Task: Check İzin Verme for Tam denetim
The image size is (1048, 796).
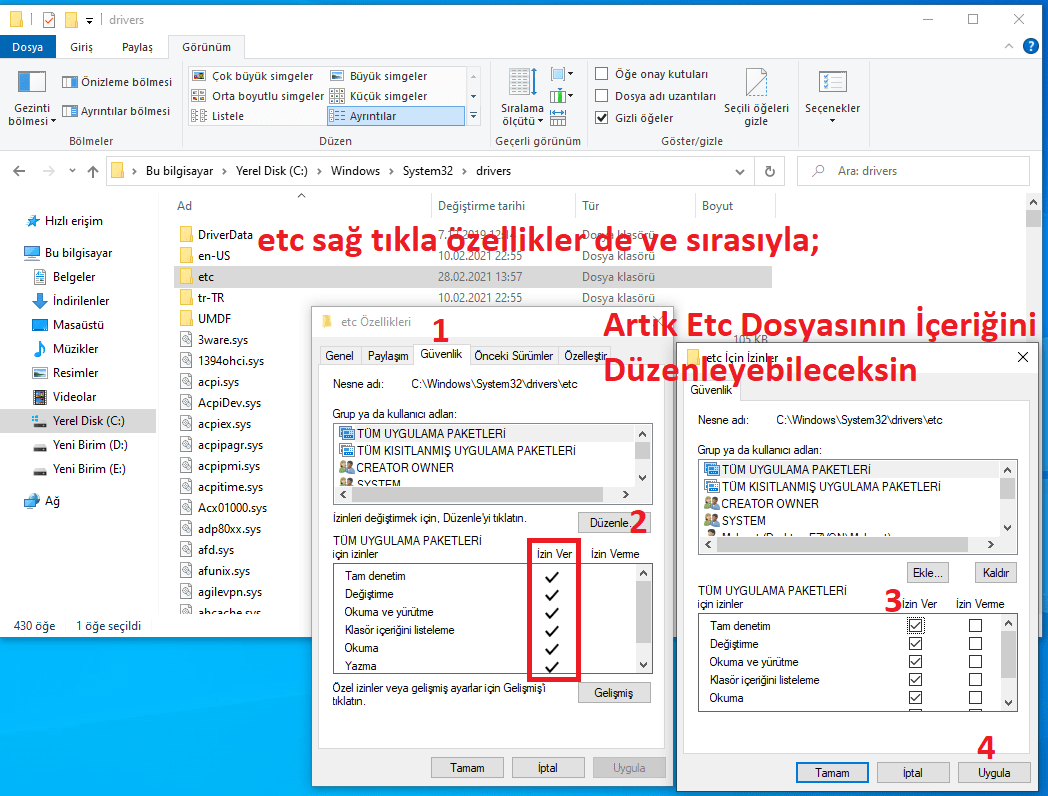Action: pyautogui.click(x=975, y=626)
